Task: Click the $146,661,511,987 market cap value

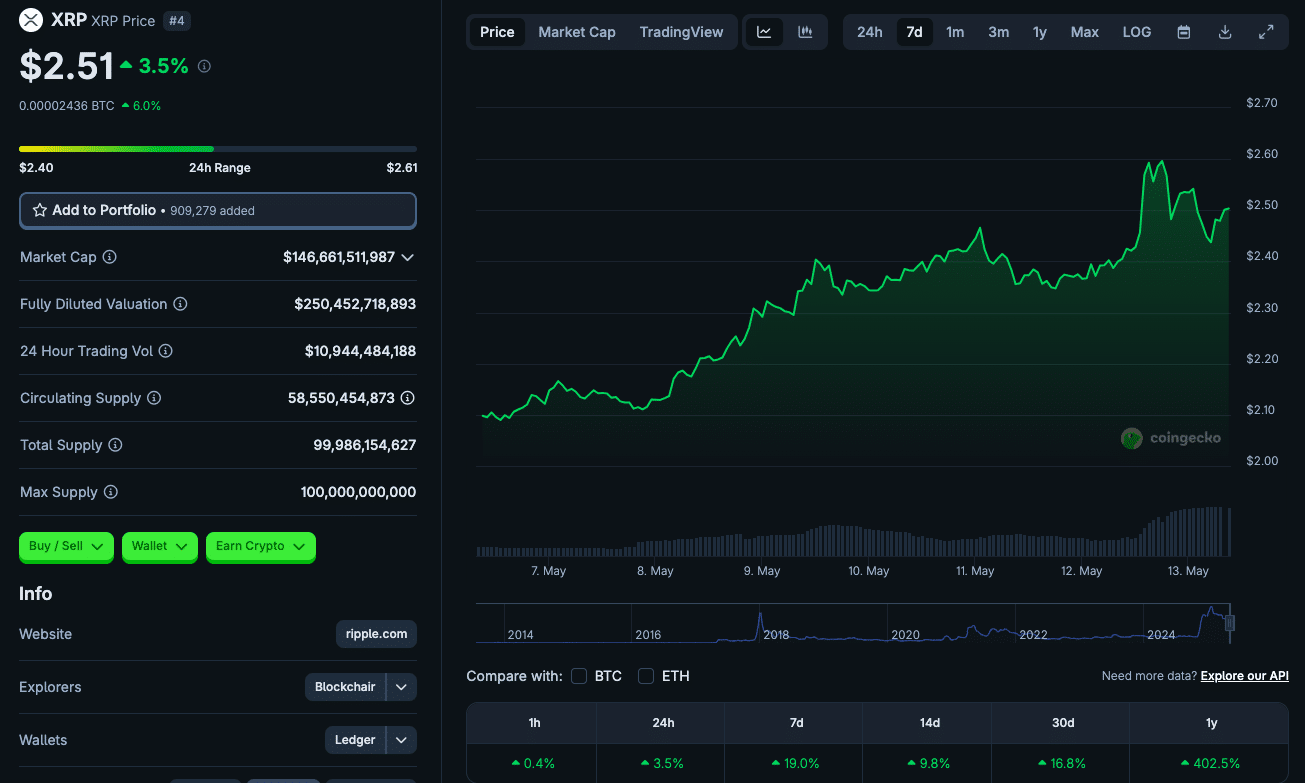Action: pos(339,257)
